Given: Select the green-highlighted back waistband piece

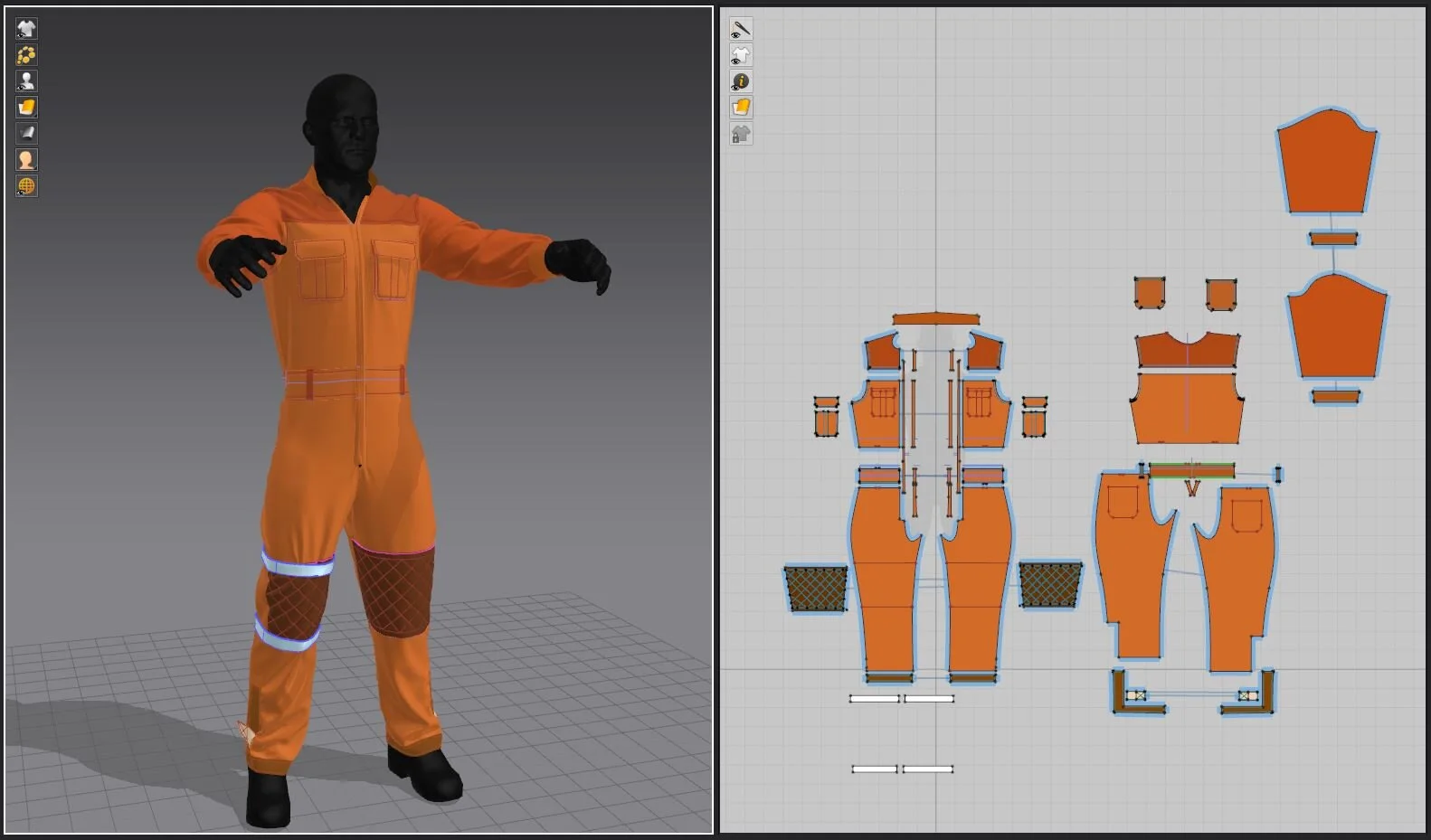Looking at the screenshot, I should coord(1191,470).
